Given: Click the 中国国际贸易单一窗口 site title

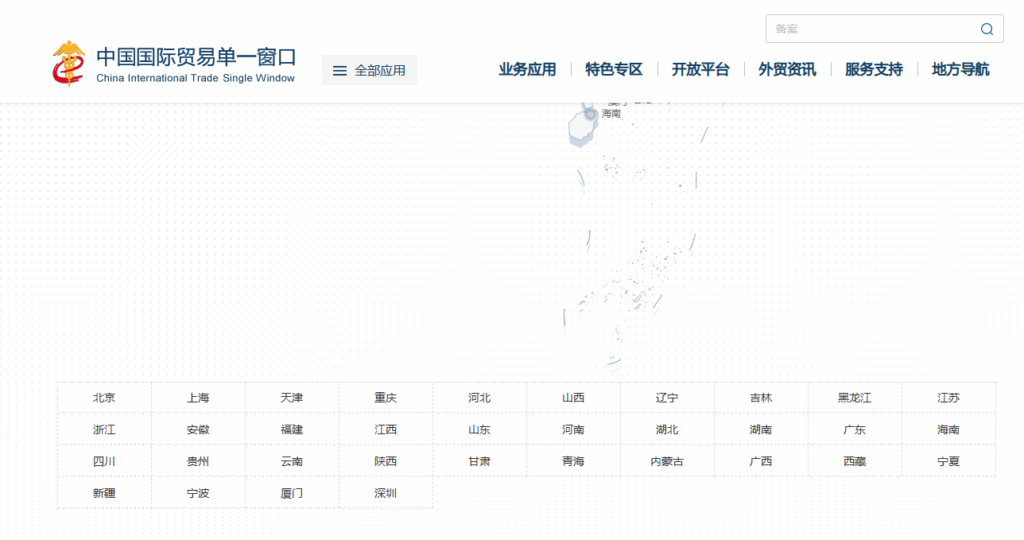Looking at the screenshot, I should tap(196, 57).
